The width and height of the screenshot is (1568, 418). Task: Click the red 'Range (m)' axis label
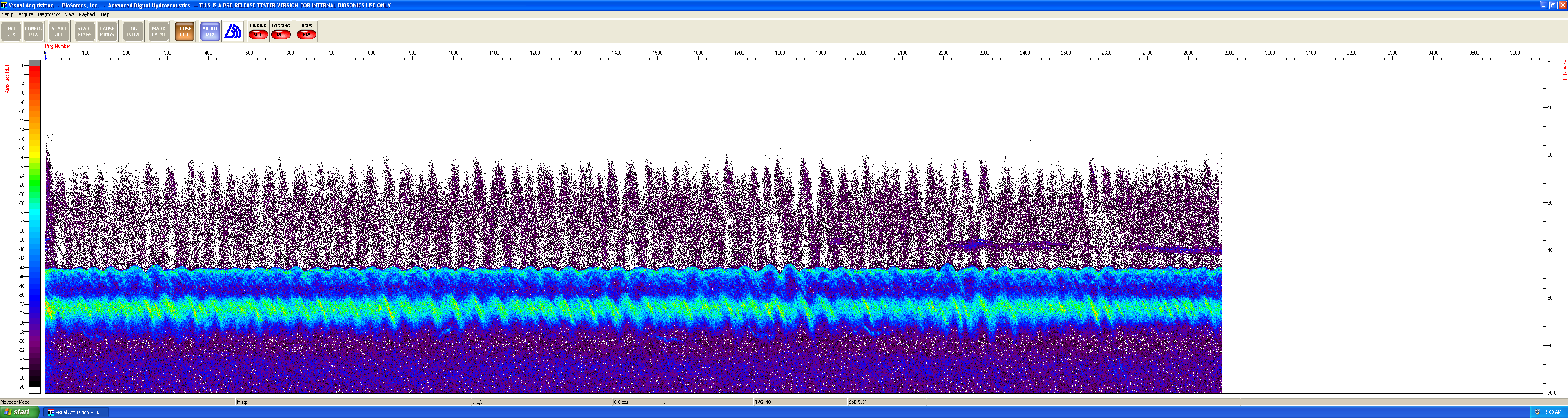click(1564, 70)
